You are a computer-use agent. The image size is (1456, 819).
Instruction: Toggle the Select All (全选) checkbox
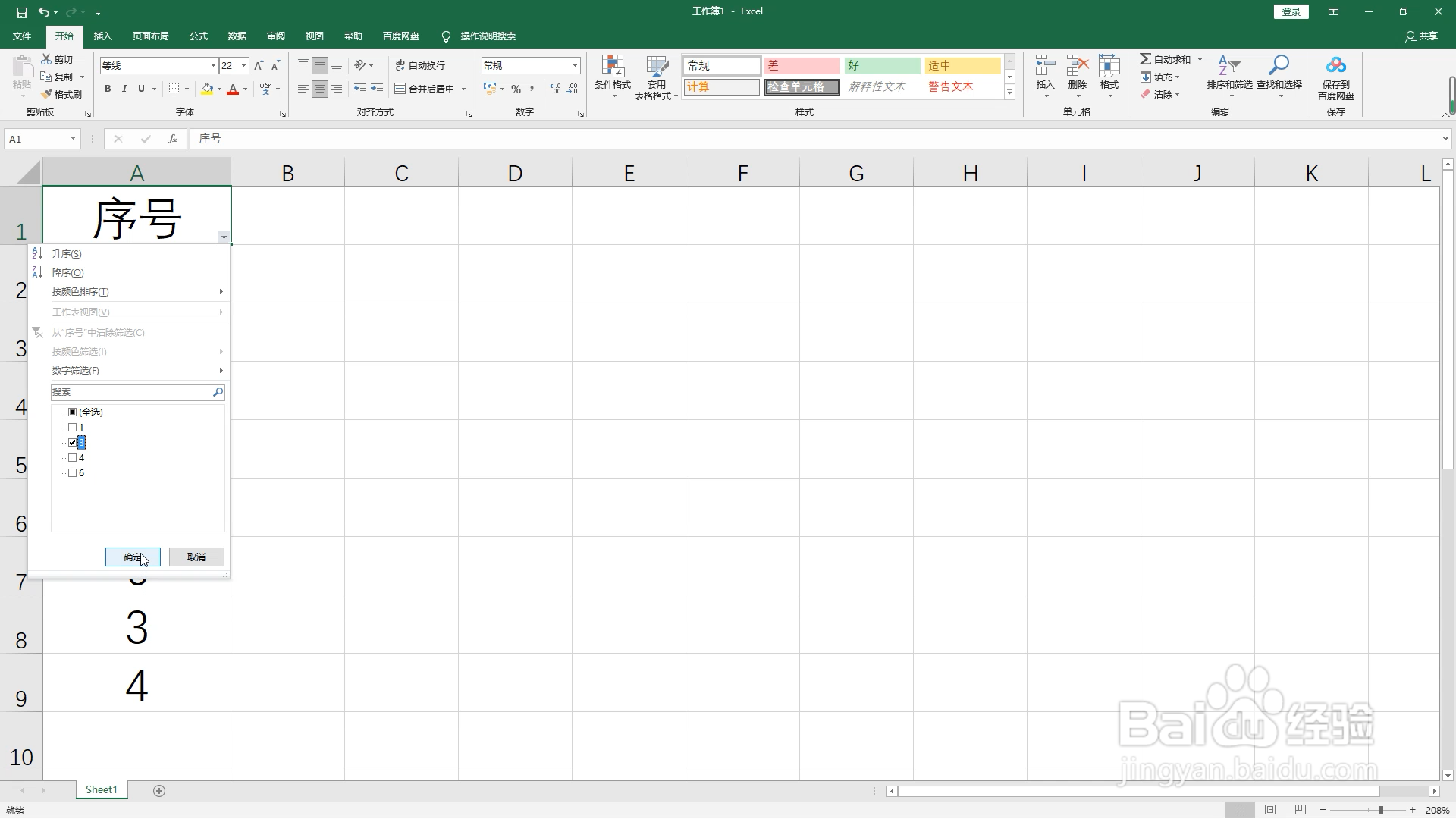tap(73, 413)
